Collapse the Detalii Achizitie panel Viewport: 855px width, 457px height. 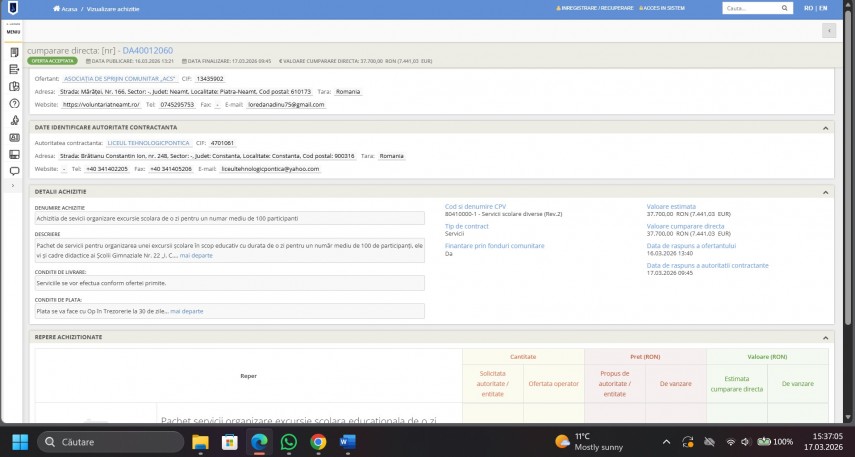tap(827, 191)
